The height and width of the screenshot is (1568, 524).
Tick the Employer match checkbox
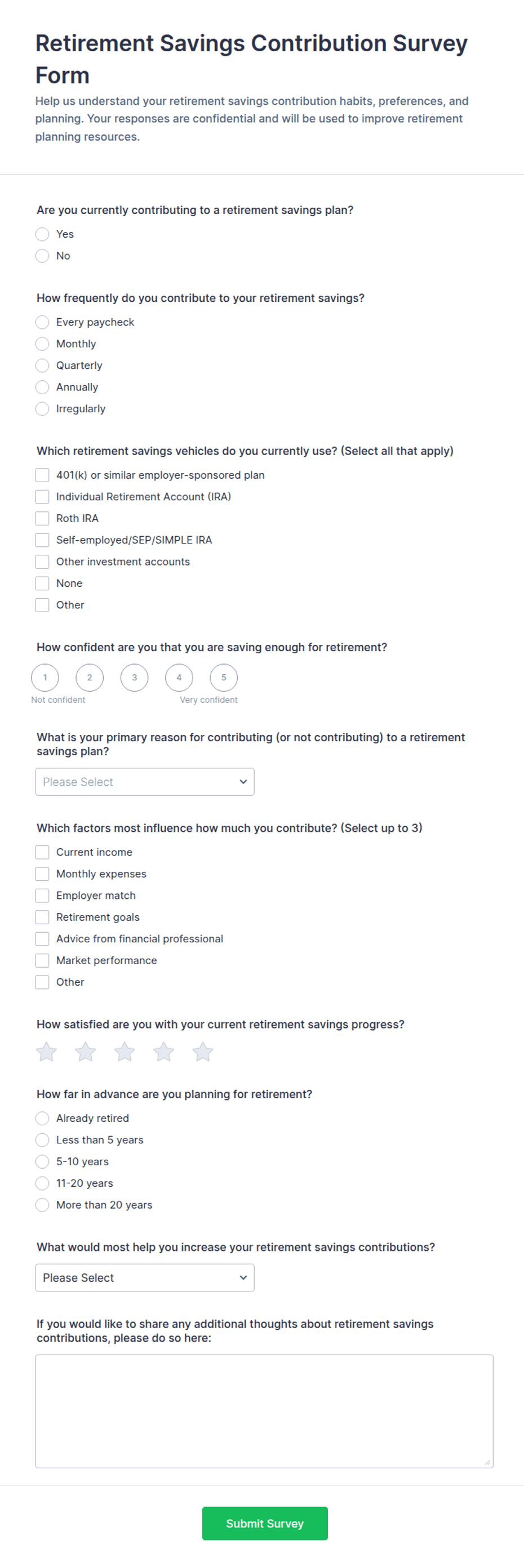[42, 895]
